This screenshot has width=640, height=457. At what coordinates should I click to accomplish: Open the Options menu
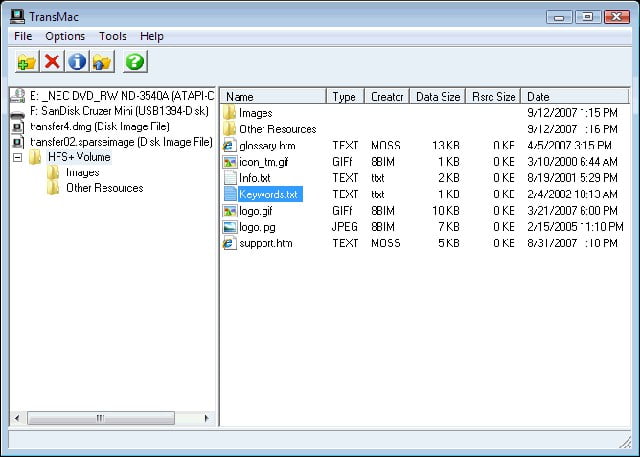pyautogui.click(x=65, y=36)
